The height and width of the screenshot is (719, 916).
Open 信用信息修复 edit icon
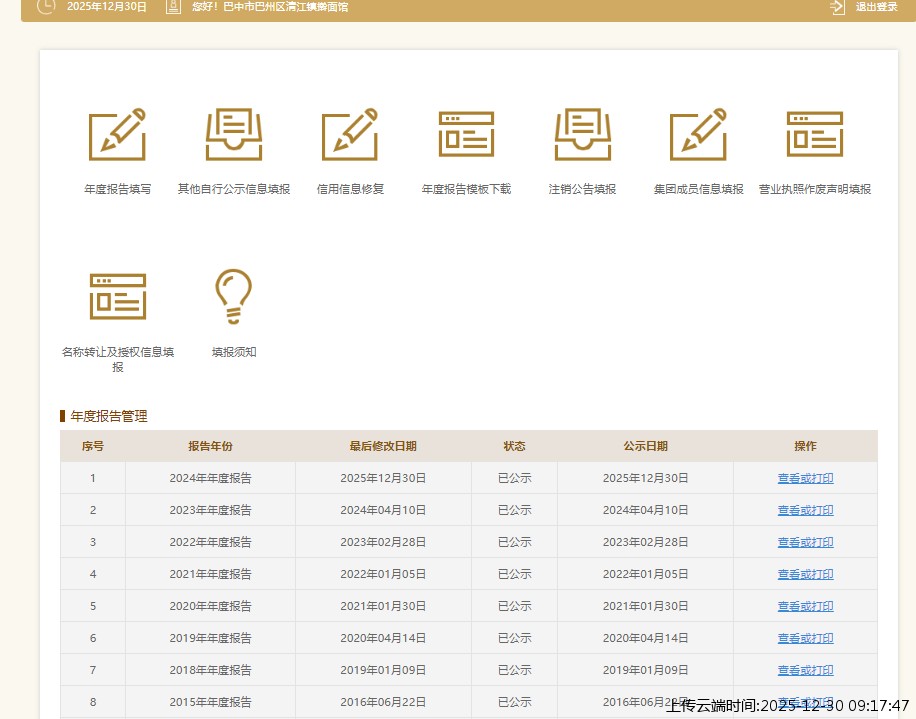[350, 134]
